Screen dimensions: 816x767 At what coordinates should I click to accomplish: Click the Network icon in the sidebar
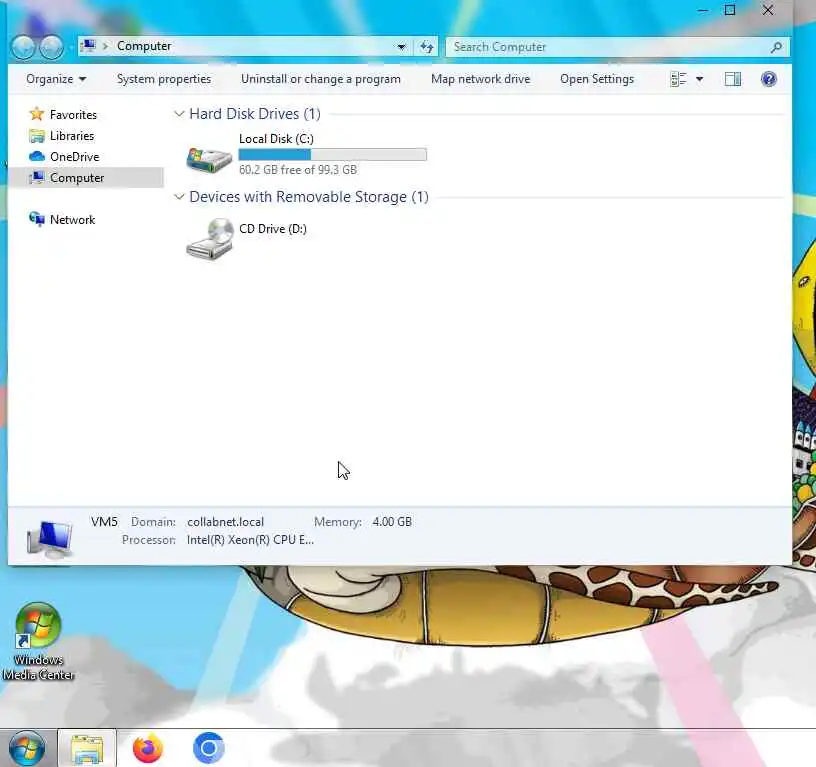(x=36, y=220)
